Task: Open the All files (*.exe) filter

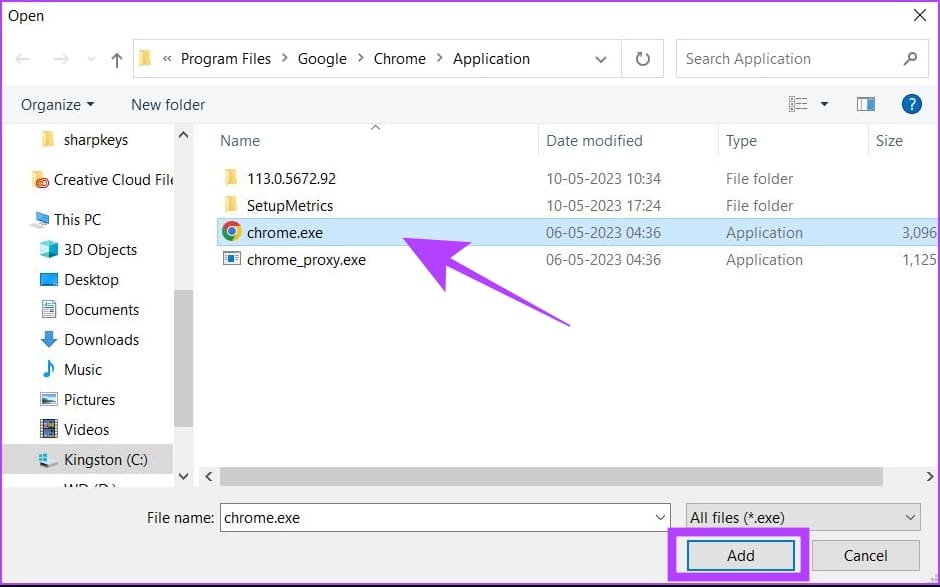Action: tap(803, 517)
